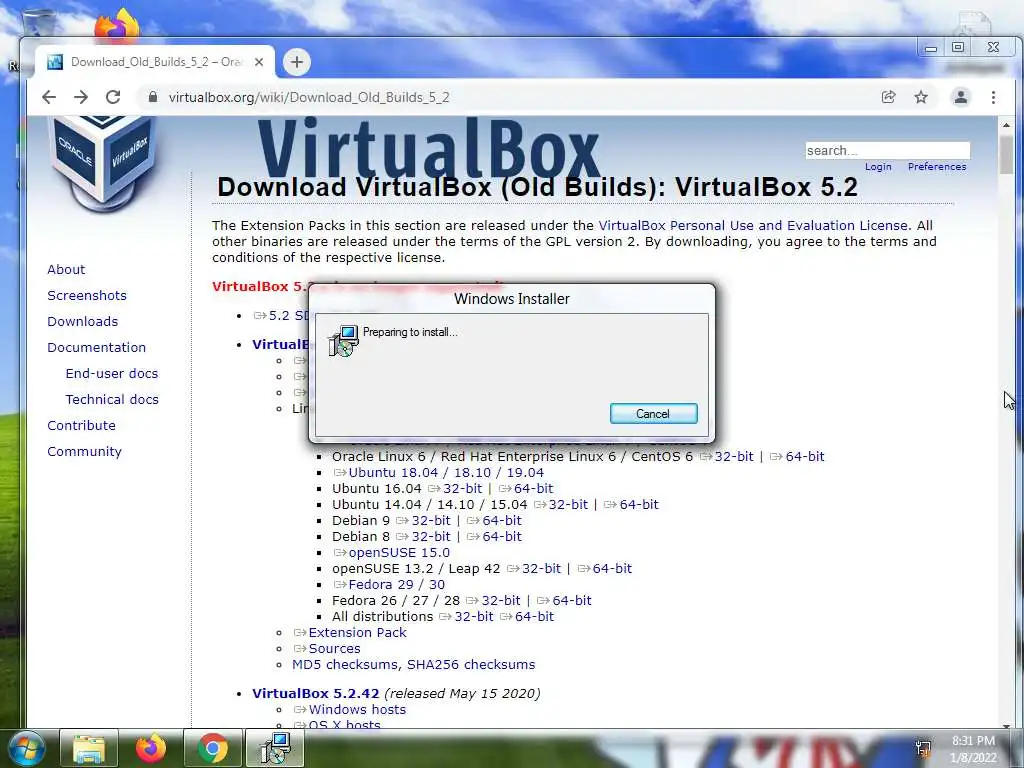Open Chrome three-dot menu
1024x768 pixels.
993,97
